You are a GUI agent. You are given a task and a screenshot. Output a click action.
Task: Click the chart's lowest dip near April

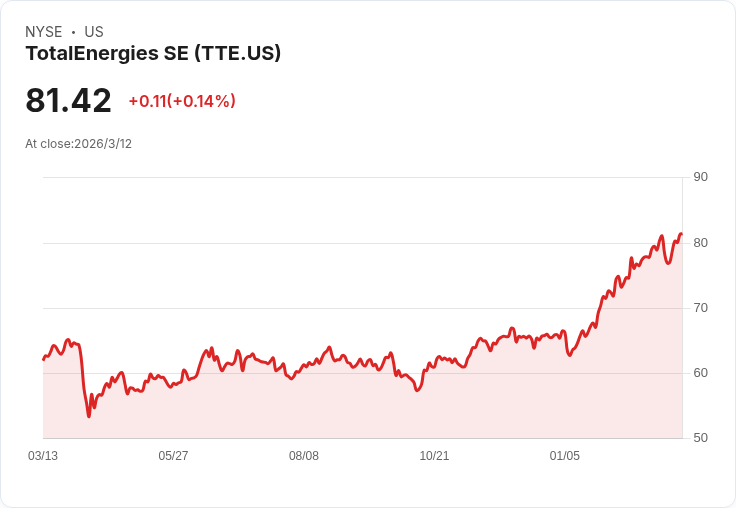pyautogui.click(x=89, y=416)
